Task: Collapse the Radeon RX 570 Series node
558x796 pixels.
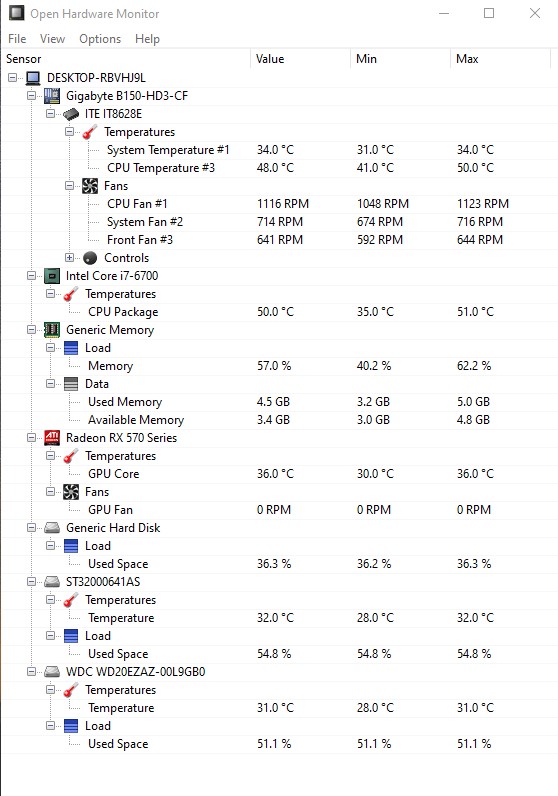Action: click(x=31, y=437)
